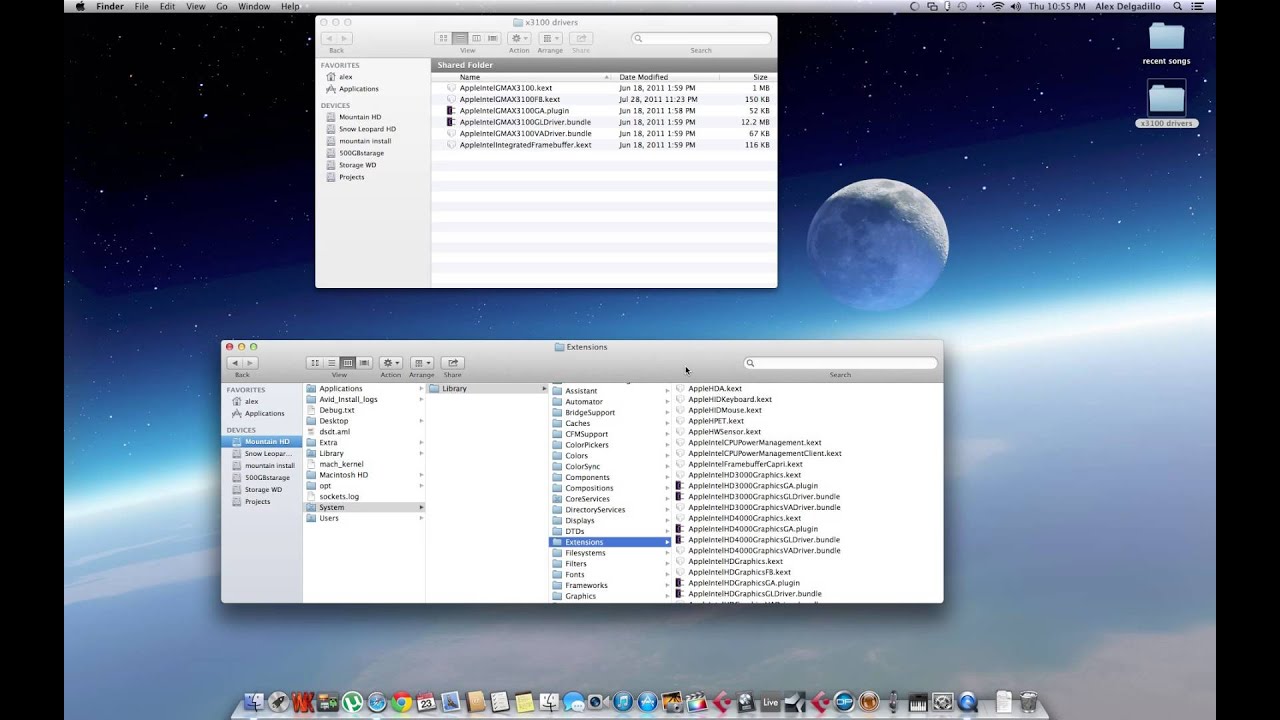The width and height of the screenshot is (1280, 720).
Task: Select Storage WD in Extensions window sidebar
Action: 262,490
